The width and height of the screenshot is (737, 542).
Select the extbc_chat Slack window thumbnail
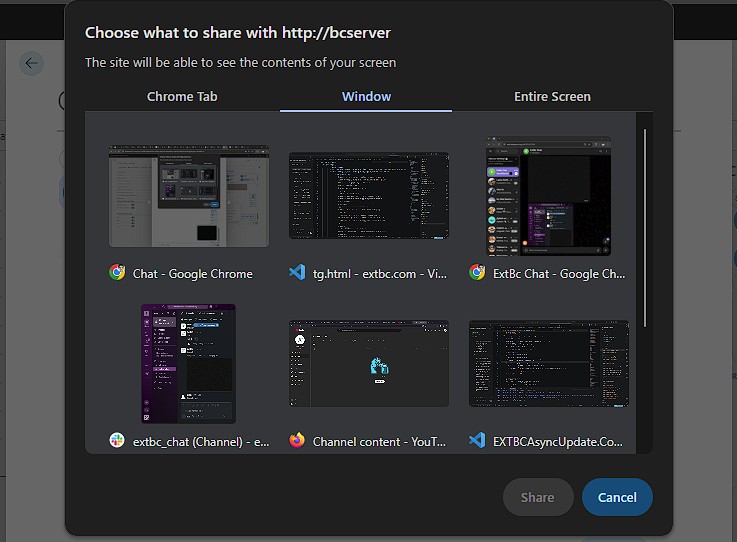pyautogui.click(x=188, y=364)
